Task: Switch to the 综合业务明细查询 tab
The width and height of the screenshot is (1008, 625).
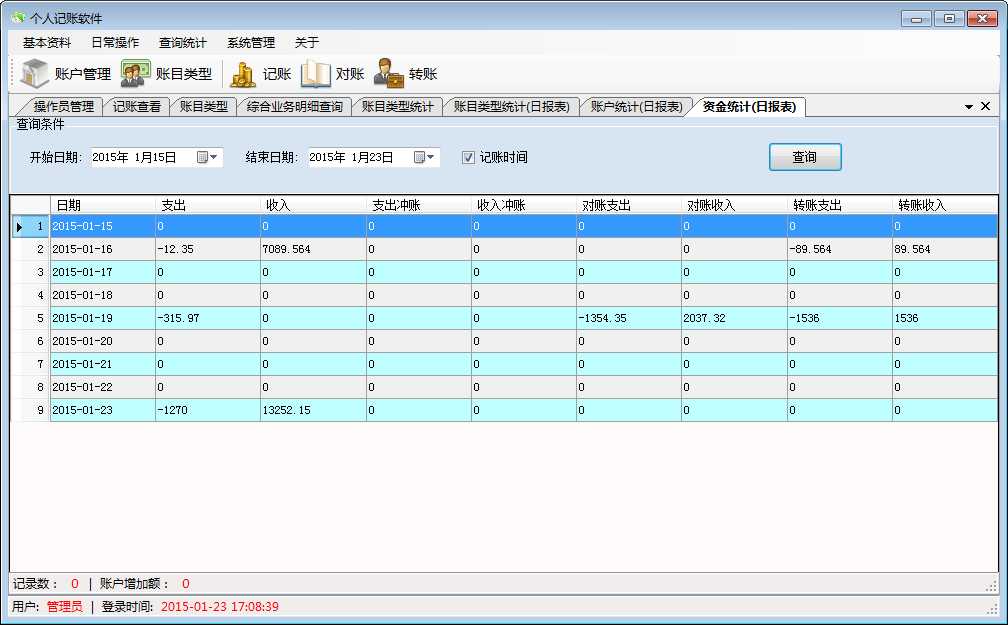Action: click(295, 107)
